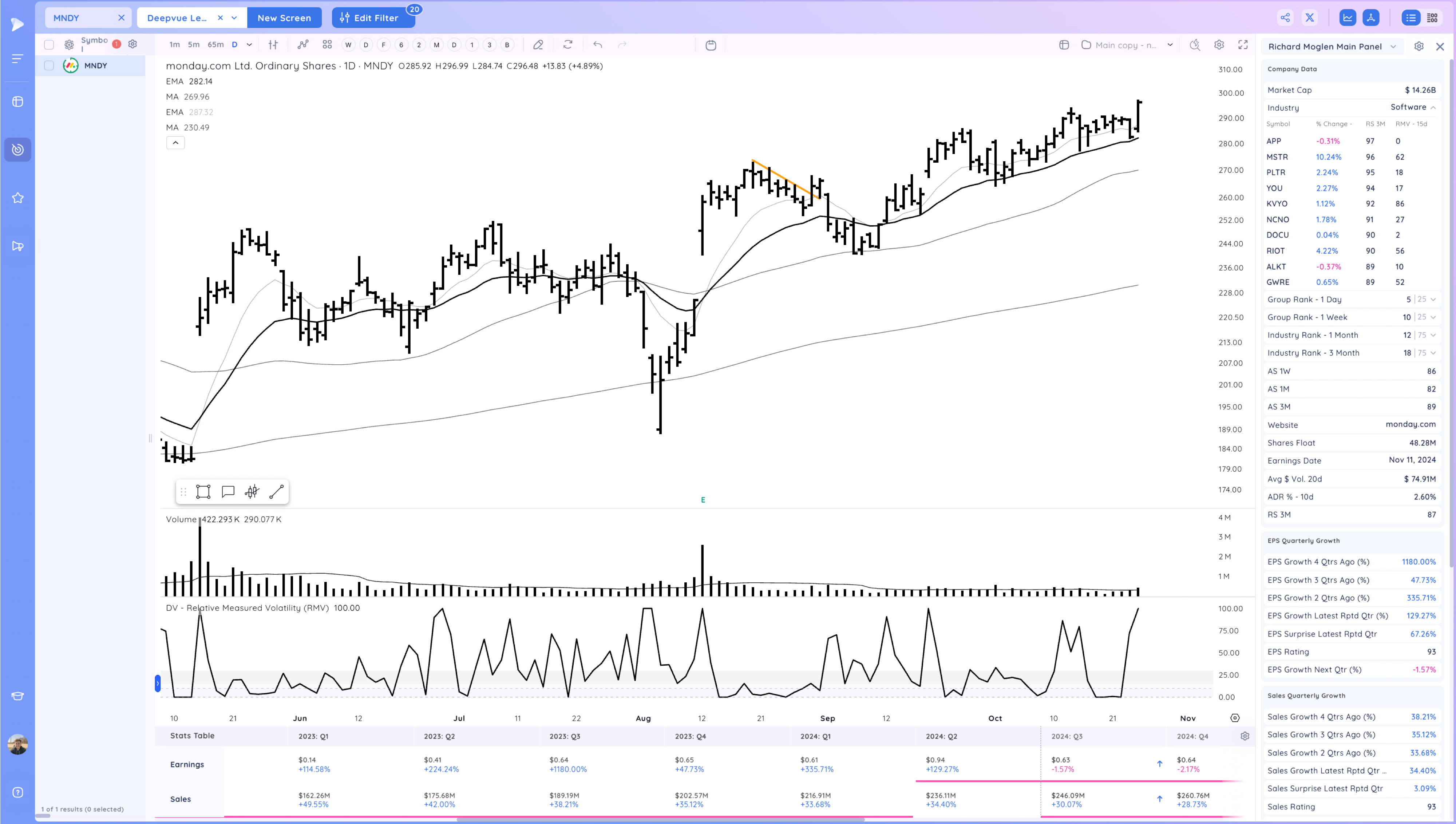This screenshot has width=1456, height=824.
Task: Share chart on X icon
Action: click(x=1309, y=17)
